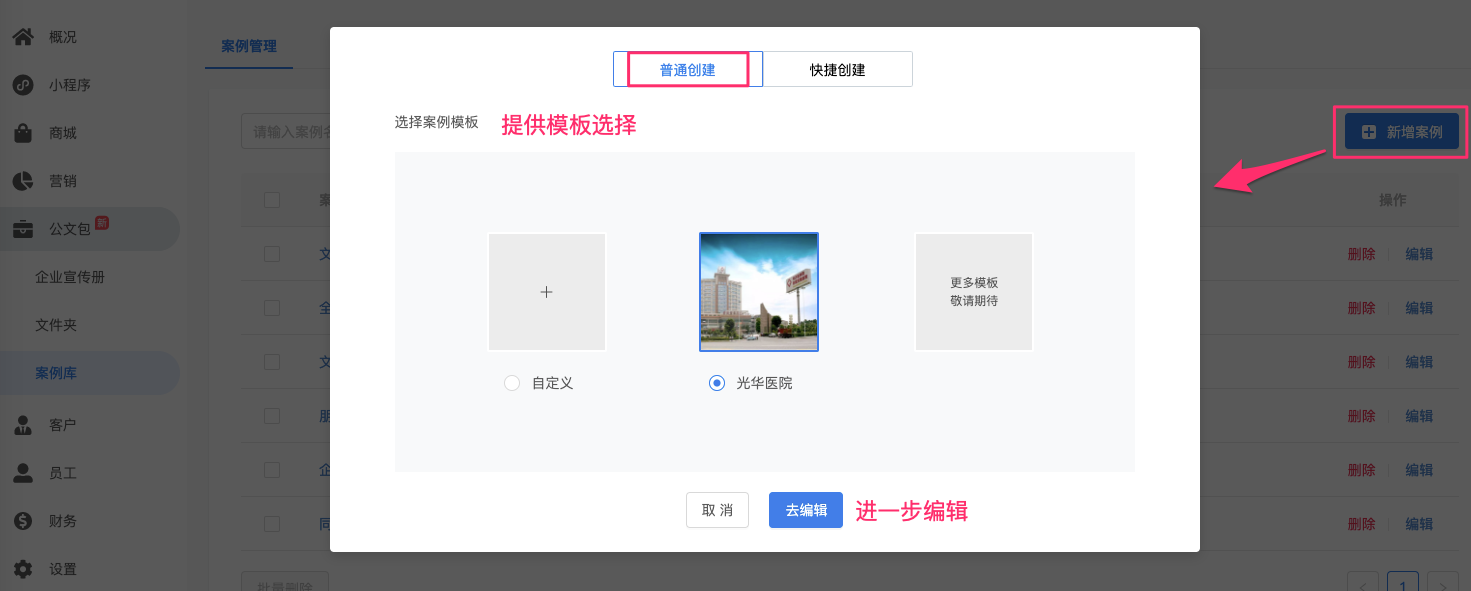Select the blank custom template plus thumbnail
The image size is (1471, 591).
click(x=547, y=292)
